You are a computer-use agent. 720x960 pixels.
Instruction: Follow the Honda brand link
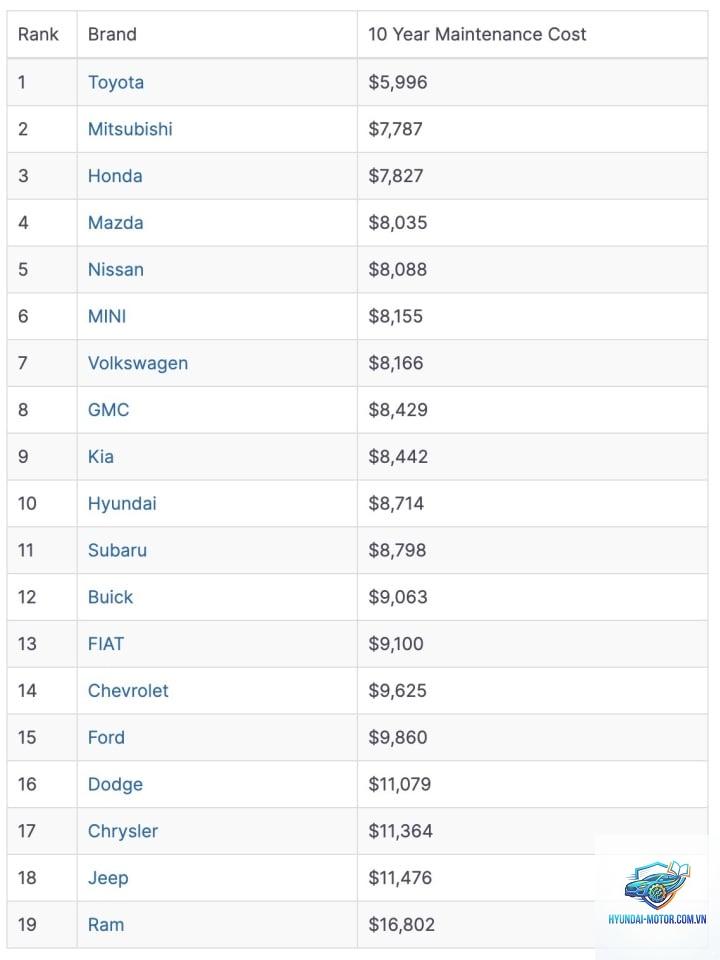[115, 176]
